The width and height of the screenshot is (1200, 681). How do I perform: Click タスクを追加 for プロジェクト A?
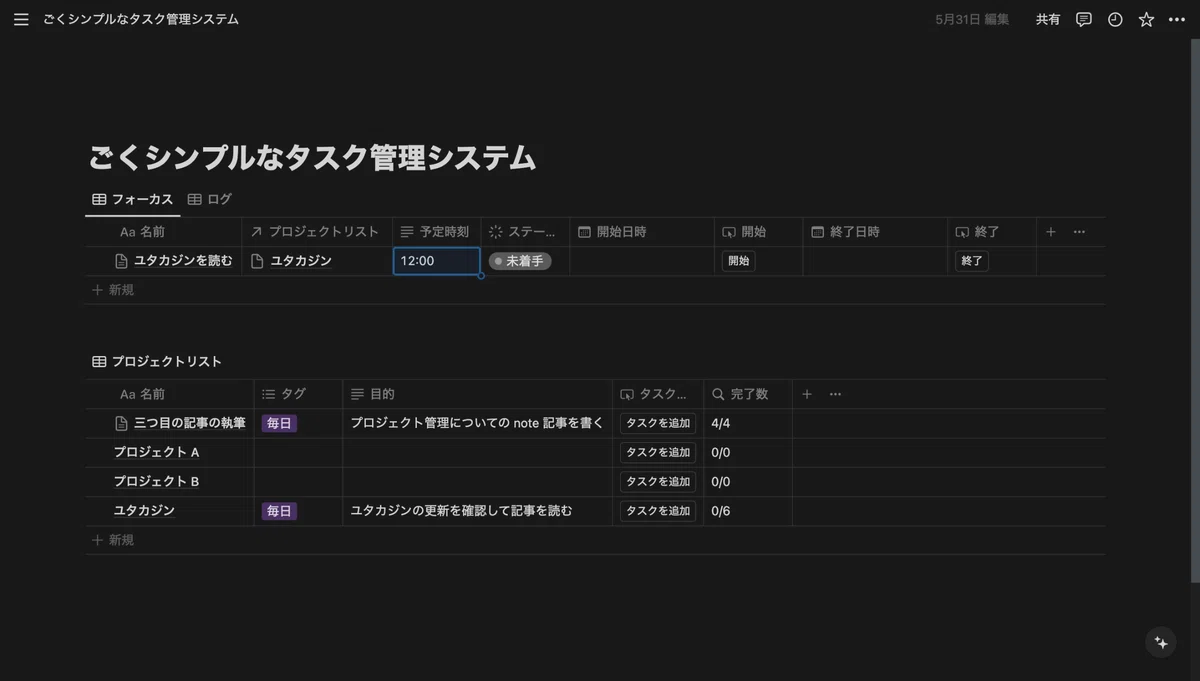658,452
